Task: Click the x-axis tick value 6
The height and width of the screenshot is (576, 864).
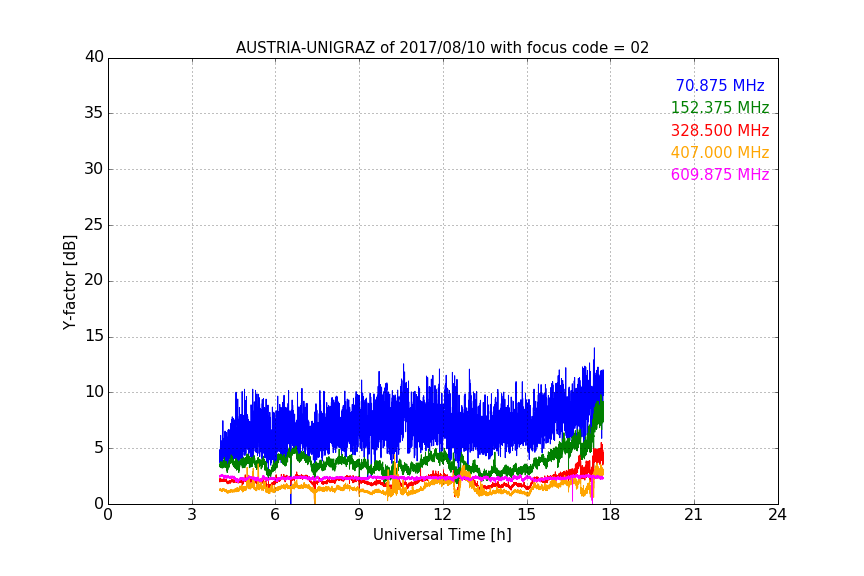Action: [x=276, y=515]
